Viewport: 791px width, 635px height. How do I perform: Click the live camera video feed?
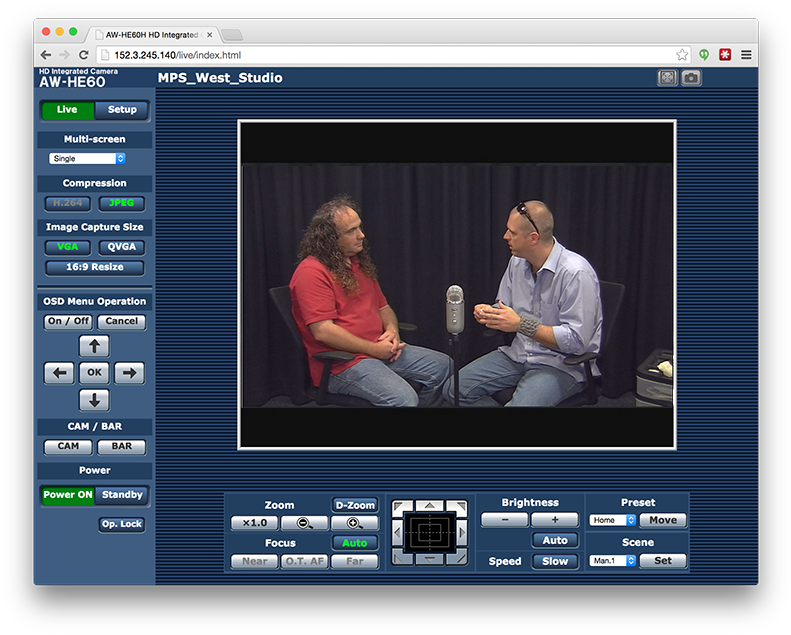click(457, 285)
